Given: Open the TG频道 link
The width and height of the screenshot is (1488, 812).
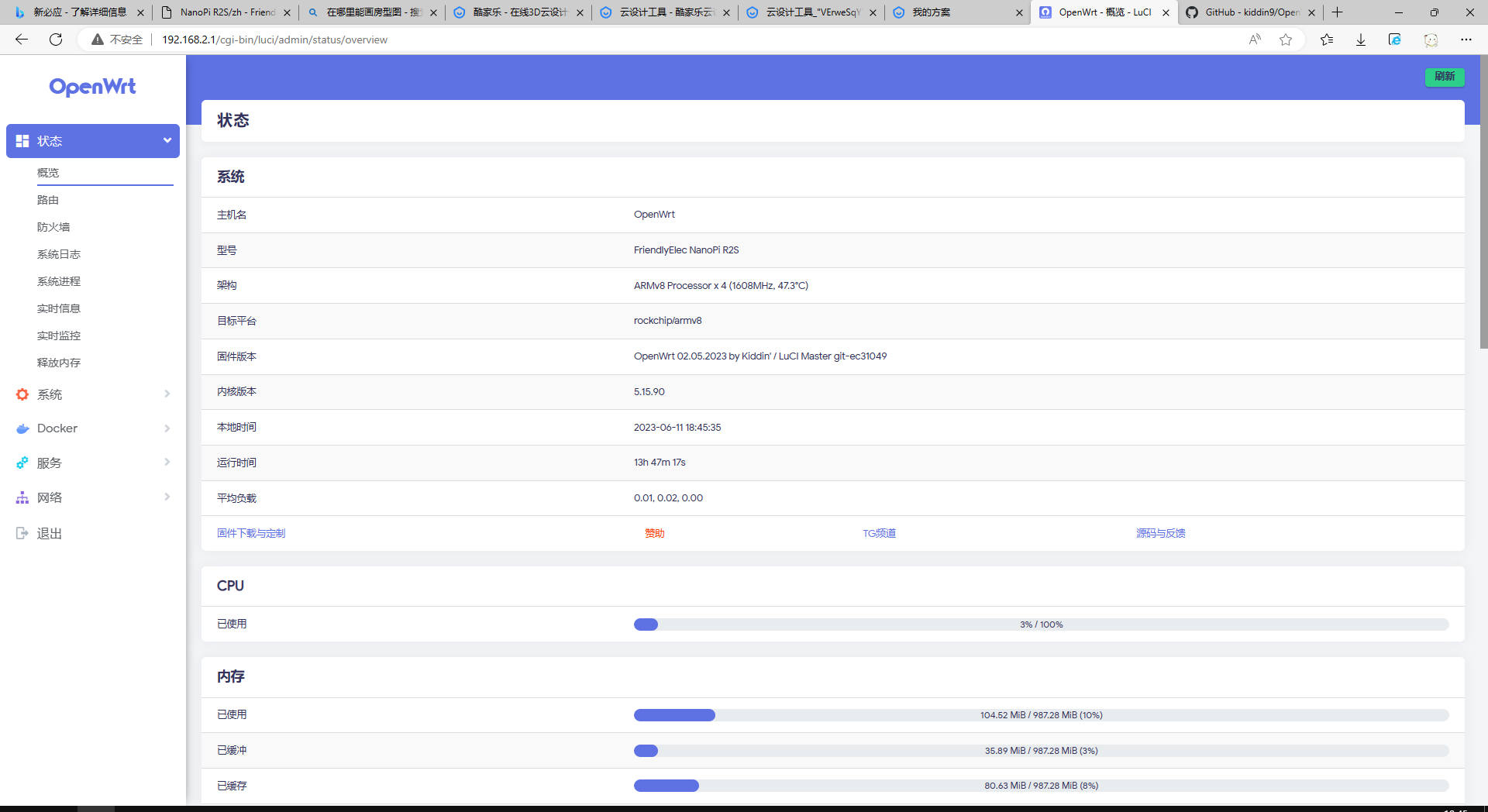Looking at the screenshot, I should pos(879,533).
